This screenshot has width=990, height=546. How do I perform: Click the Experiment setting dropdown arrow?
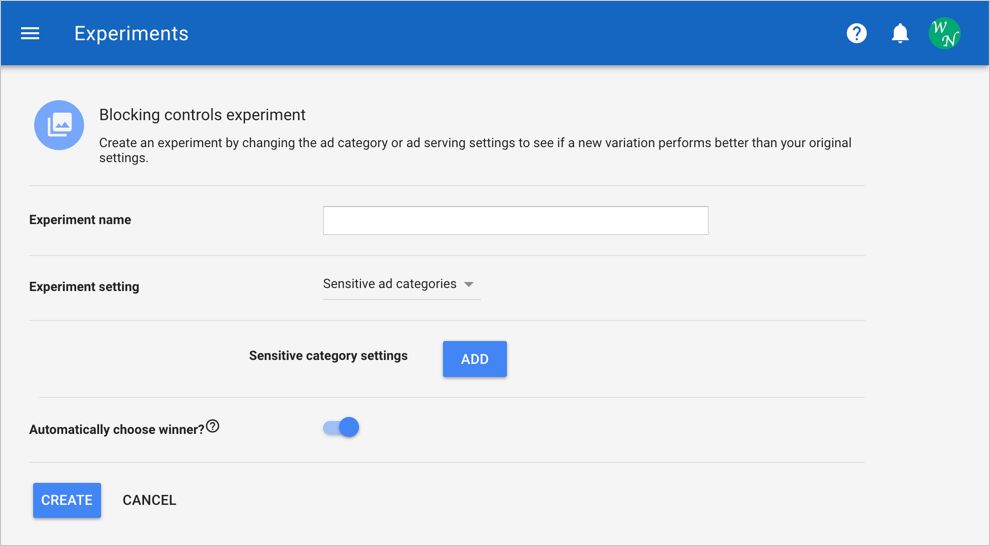coord(469,285)
